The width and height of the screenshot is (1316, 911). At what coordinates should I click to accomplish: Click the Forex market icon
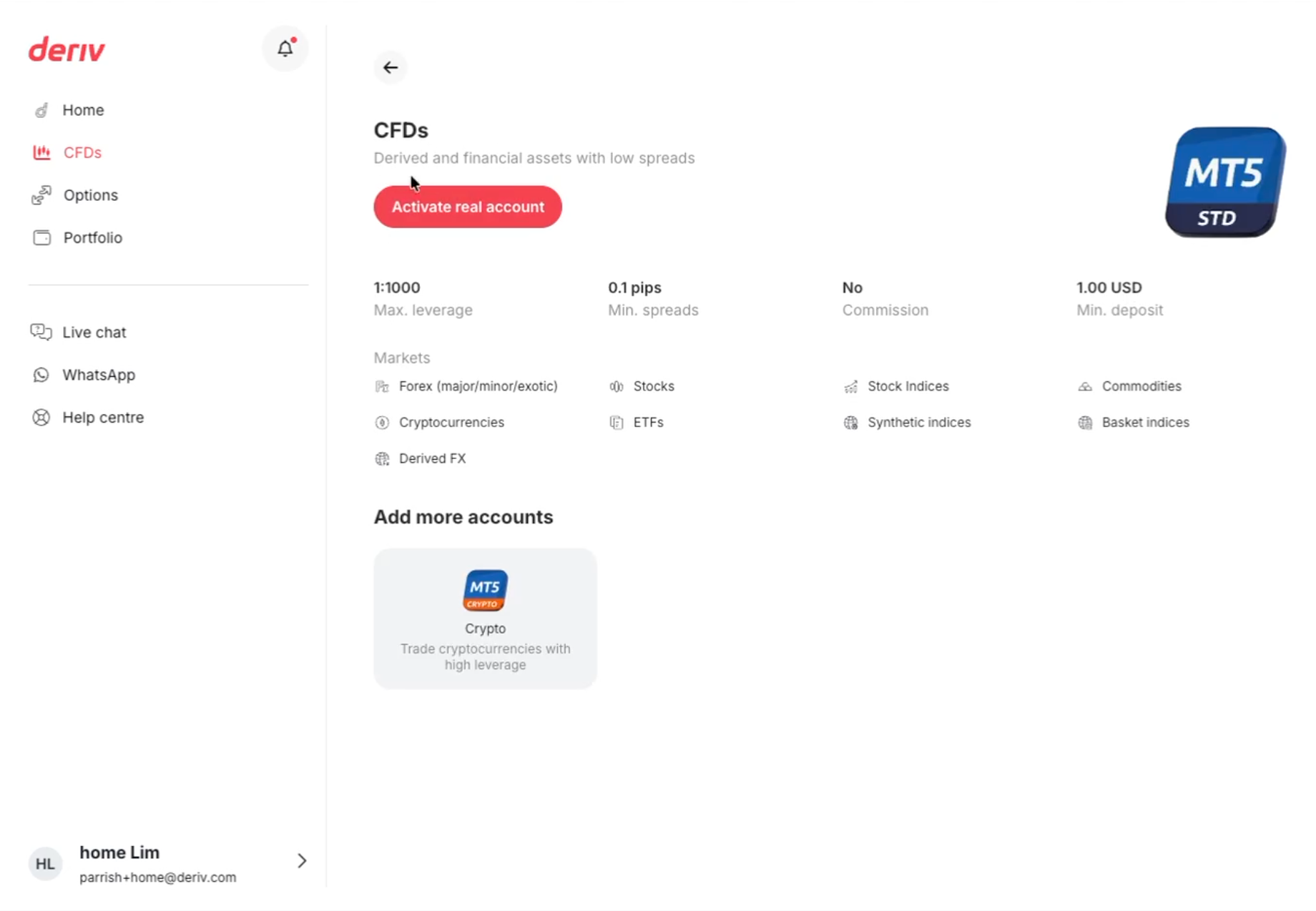coord(382,387)
